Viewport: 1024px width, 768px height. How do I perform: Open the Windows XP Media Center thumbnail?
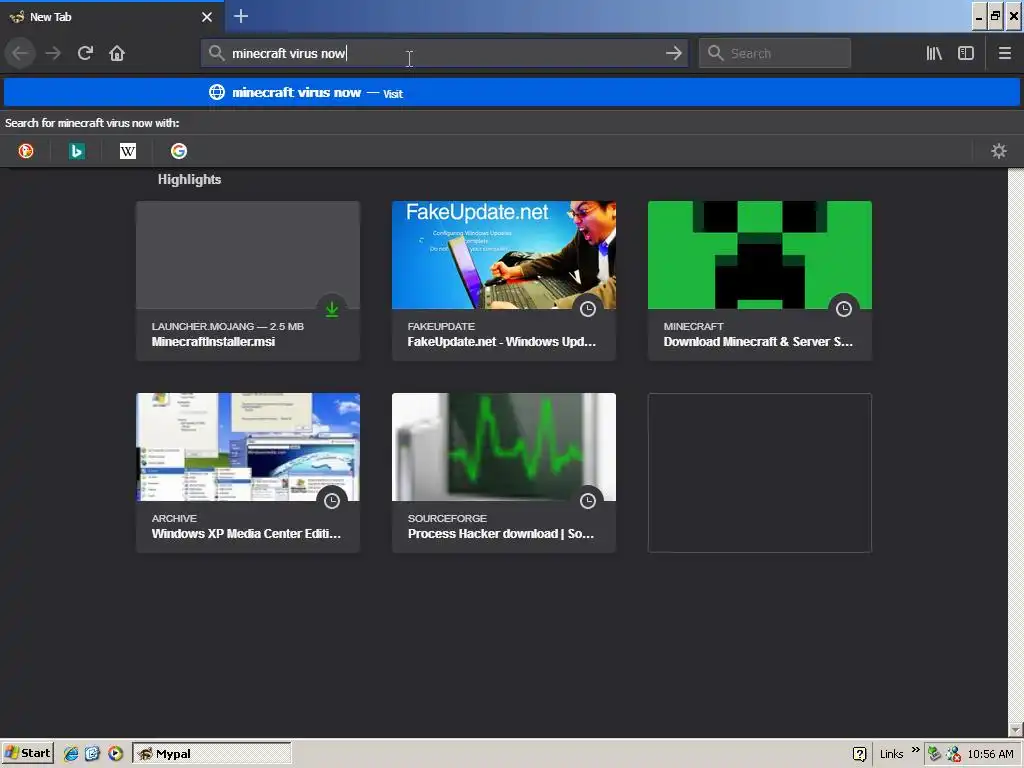pos(248,447)
